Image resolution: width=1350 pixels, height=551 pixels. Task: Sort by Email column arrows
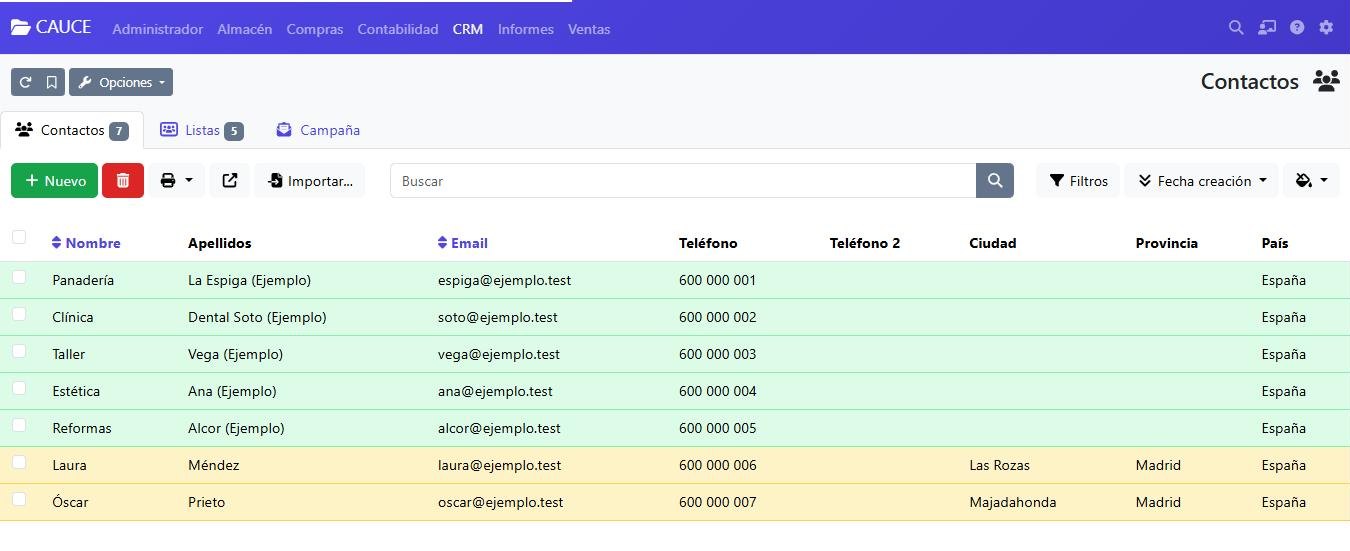point(443,243)
